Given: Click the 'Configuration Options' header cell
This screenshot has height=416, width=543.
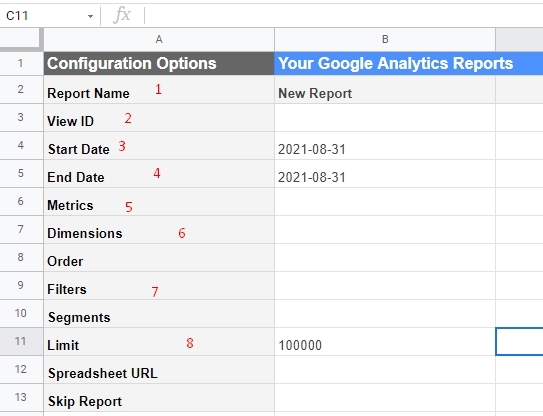Looking at the screenshot, I should coord(159,63).
